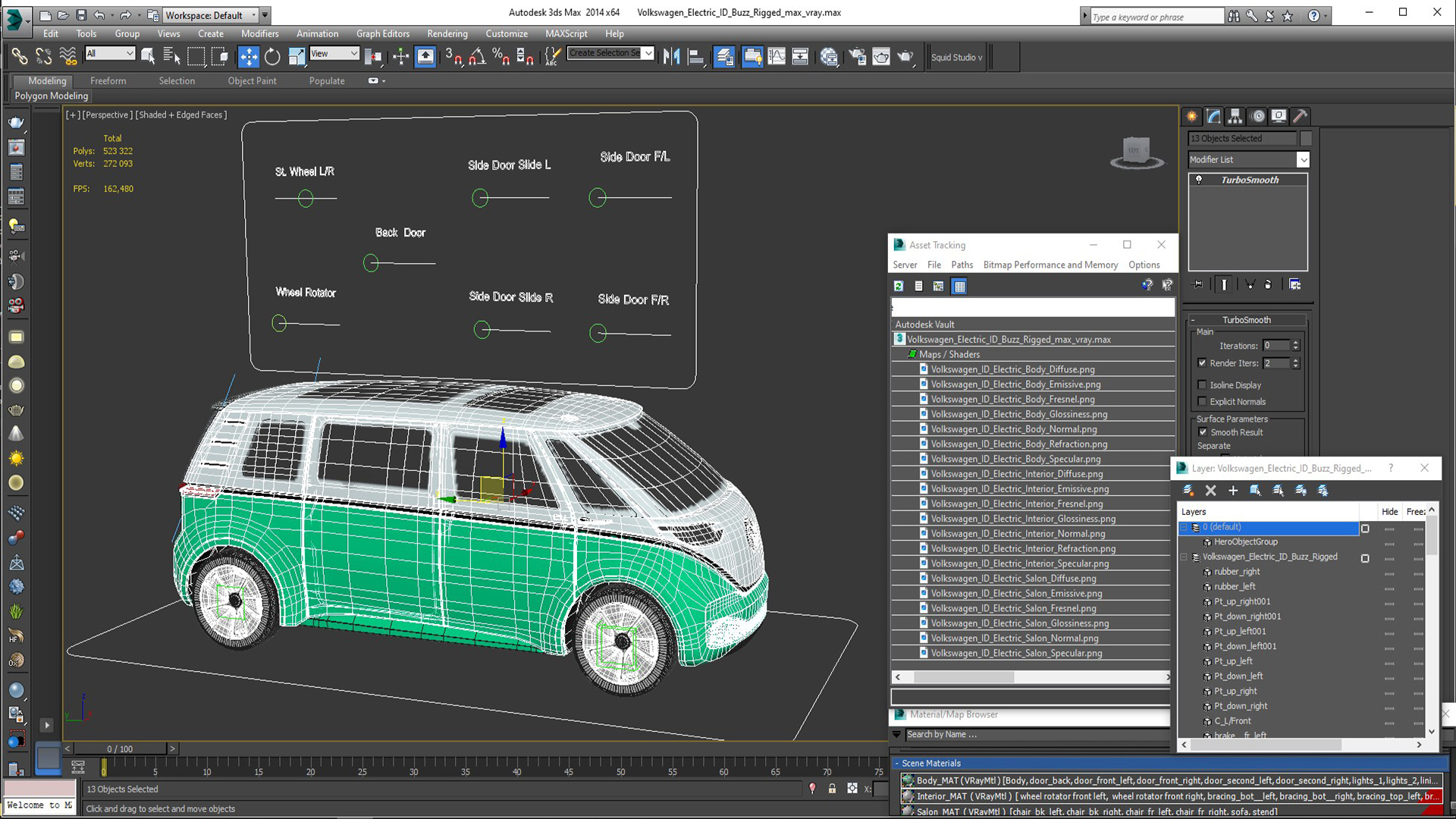
Task: Open Render Setup teapot icon
Action: tap(857, 56)
